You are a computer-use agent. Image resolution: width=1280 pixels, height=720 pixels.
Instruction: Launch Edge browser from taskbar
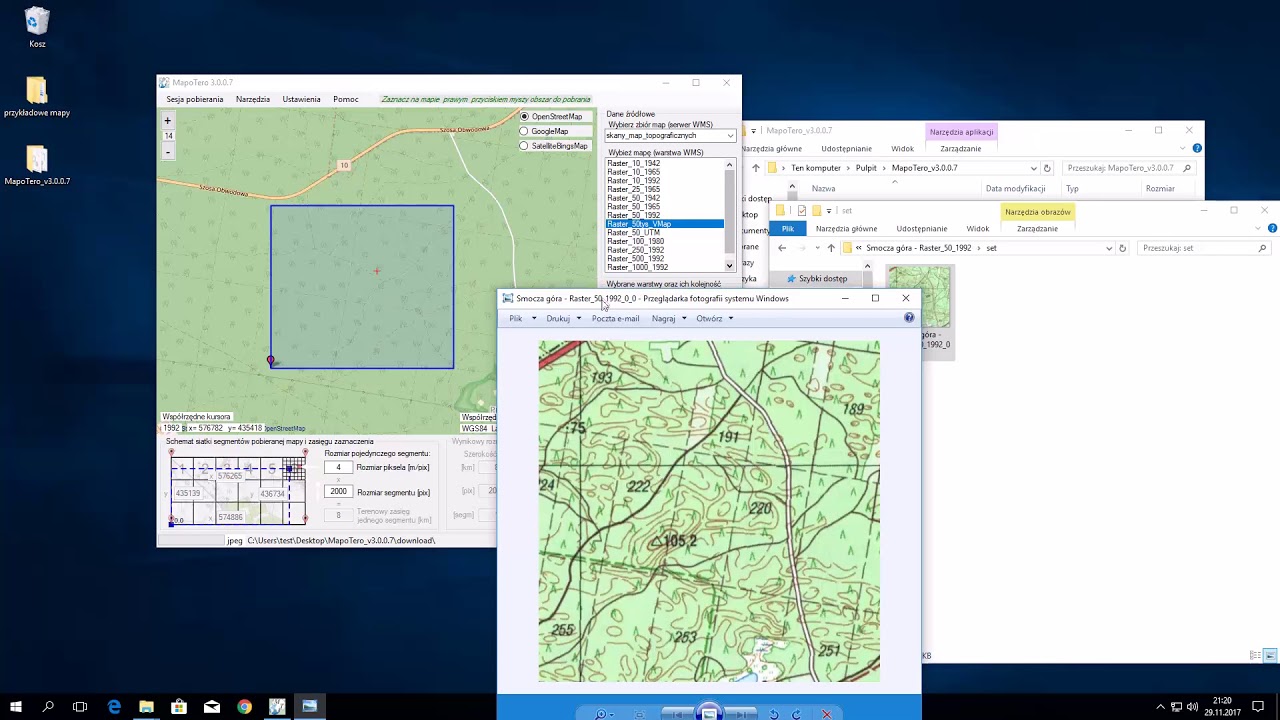pos(114,706)
